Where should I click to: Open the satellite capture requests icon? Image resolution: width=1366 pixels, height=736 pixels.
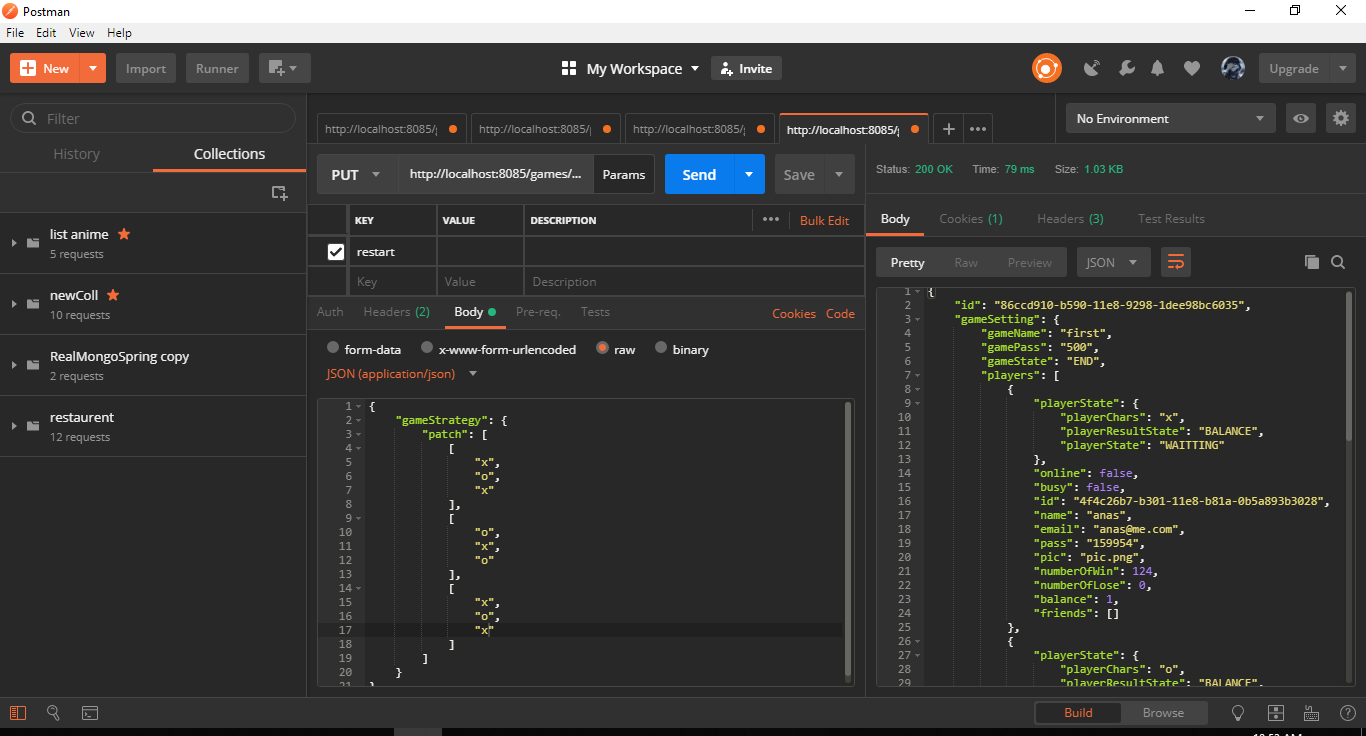tap(1092, 68)
